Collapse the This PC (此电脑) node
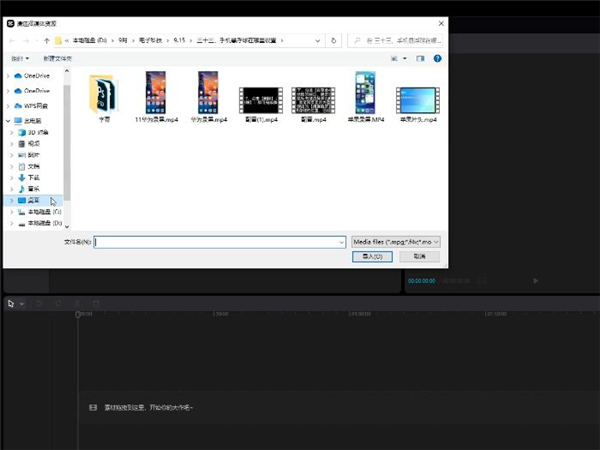 [x=8, y=121]
